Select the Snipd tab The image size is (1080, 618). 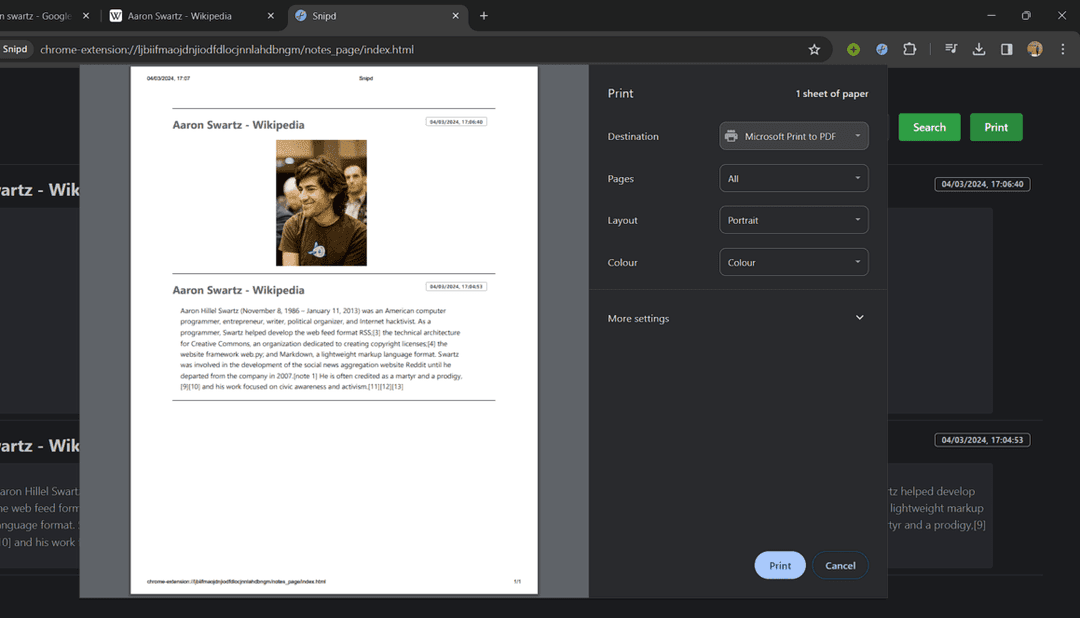[377, 16]
